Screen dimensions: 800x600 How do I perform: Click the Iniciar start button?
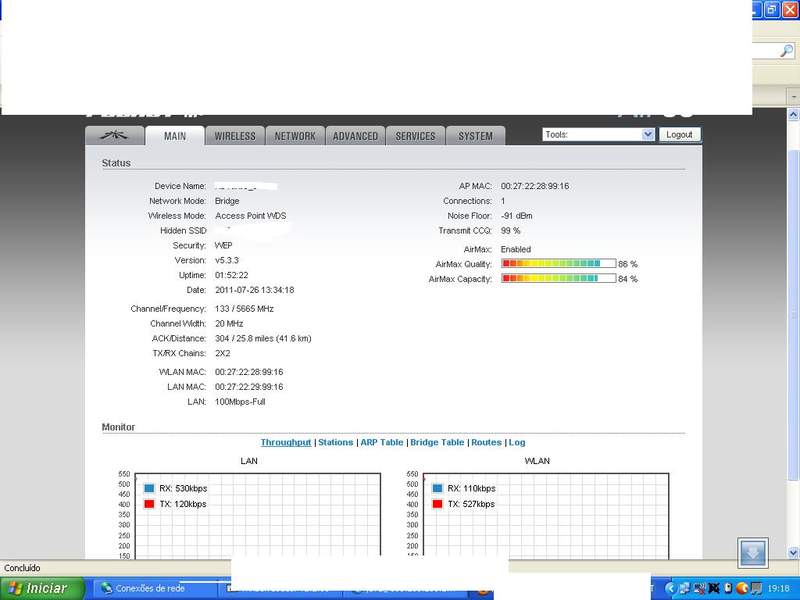pyautogui.click(x=42, y=588)
